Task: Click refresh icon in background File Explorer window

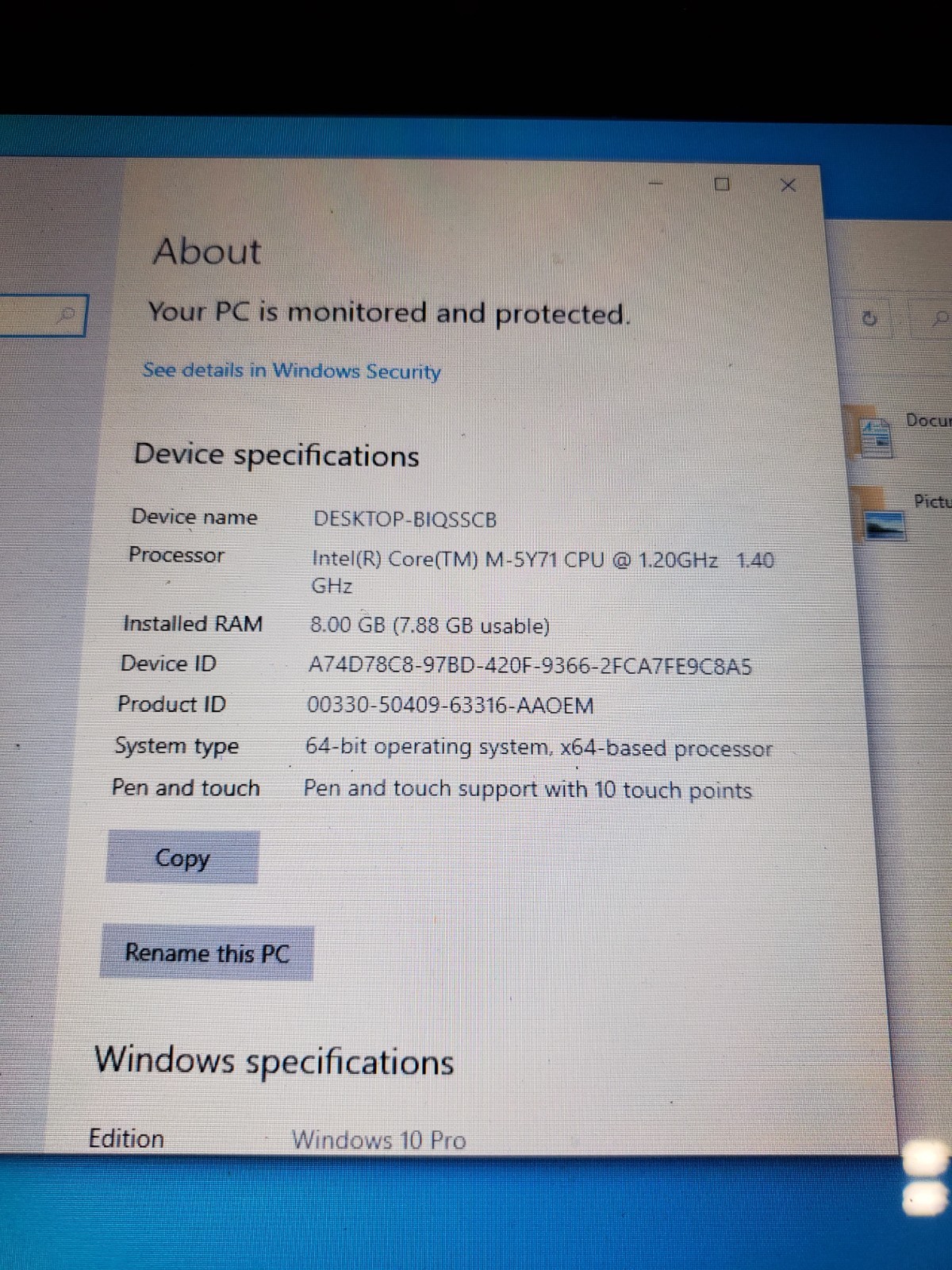Action: [869, 319]
